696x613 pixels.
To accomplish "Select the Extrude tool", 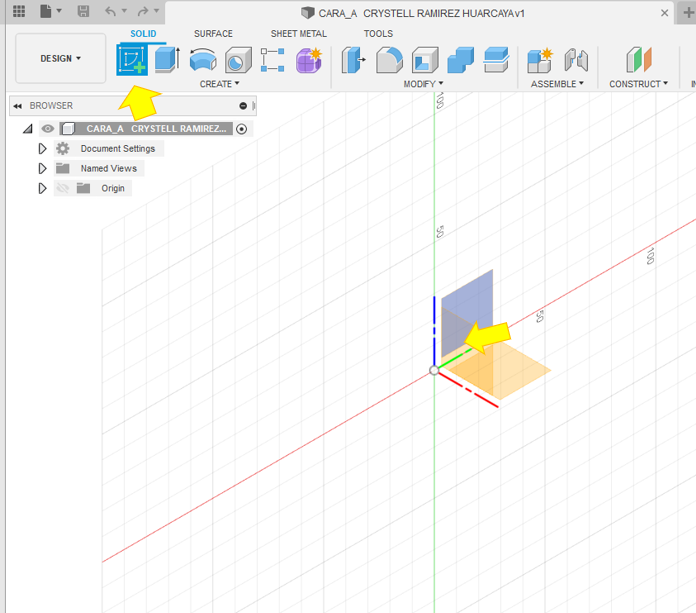I will tap(167, 59).
